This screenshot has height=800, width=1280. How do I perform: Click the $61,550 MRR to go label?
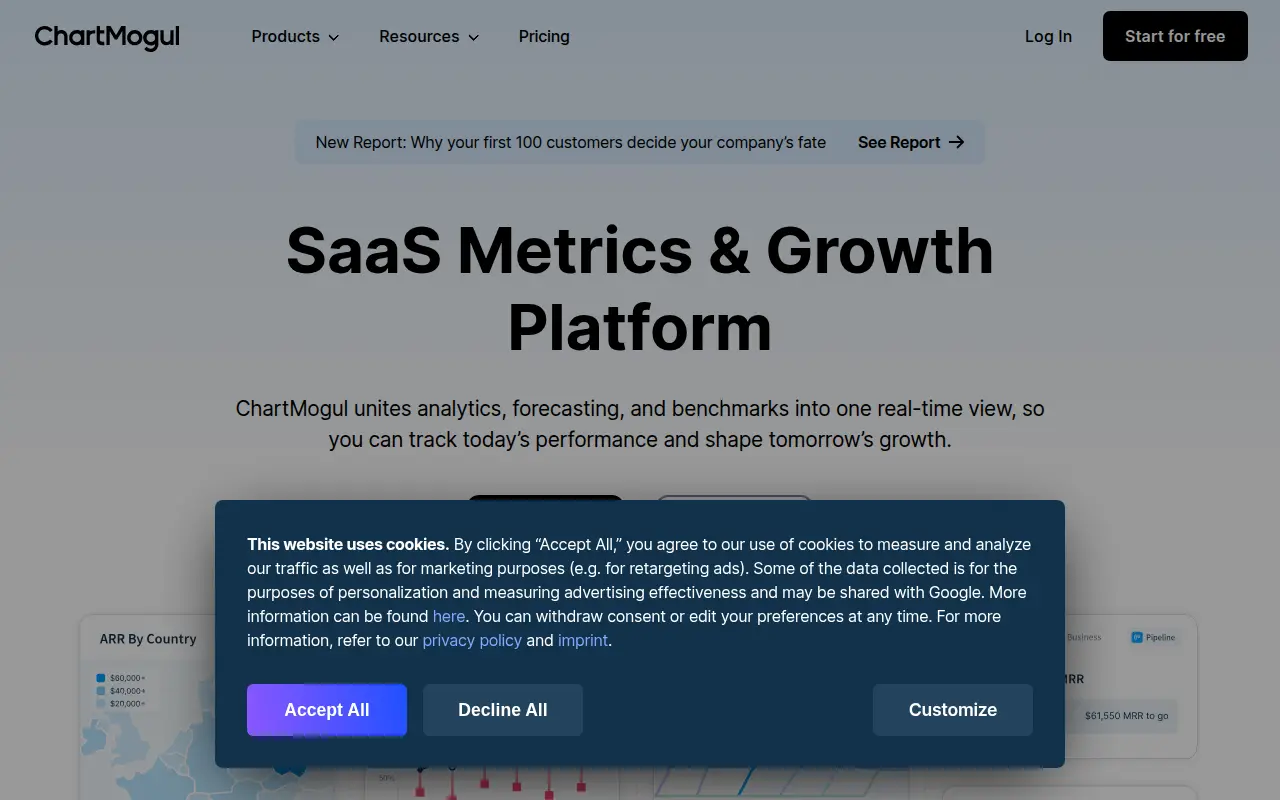1126,716
